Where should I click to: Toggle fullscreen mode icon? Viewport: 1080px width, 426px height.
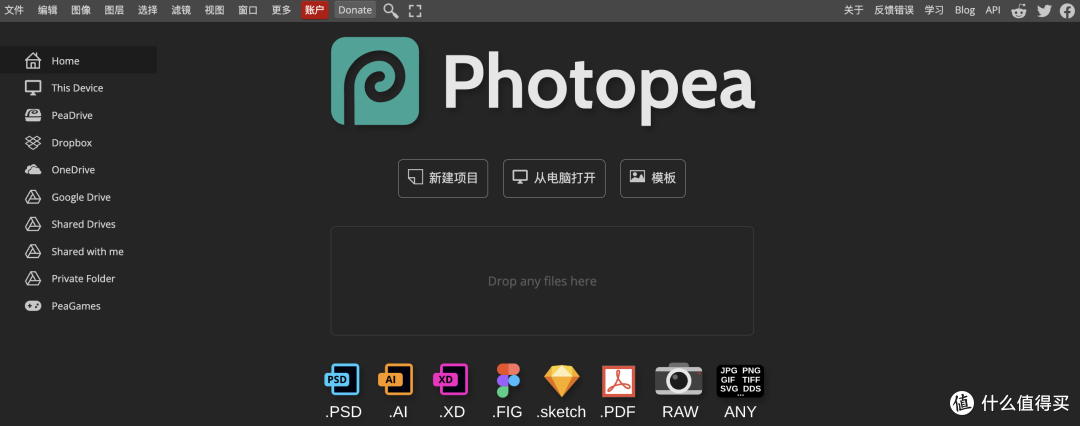pyautogui.click(x=415, y=10)
